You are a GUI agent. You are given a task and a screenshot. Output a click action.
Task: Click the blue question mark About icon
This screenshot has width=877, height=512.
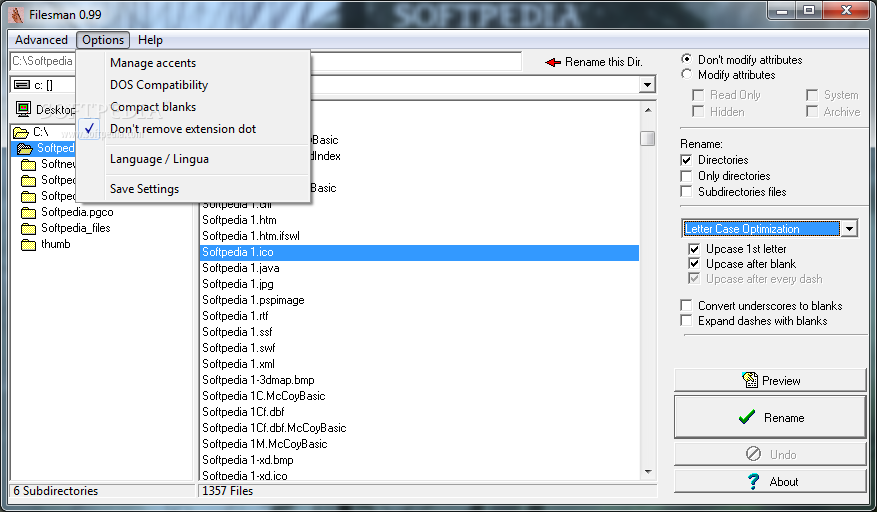[754, 481]
